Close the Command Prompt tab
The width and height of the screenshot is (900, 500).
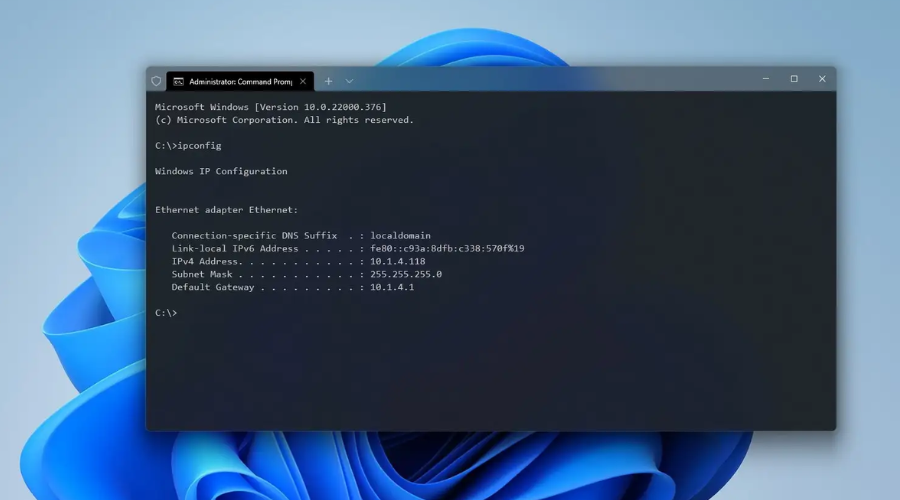[x=302, y=82]
